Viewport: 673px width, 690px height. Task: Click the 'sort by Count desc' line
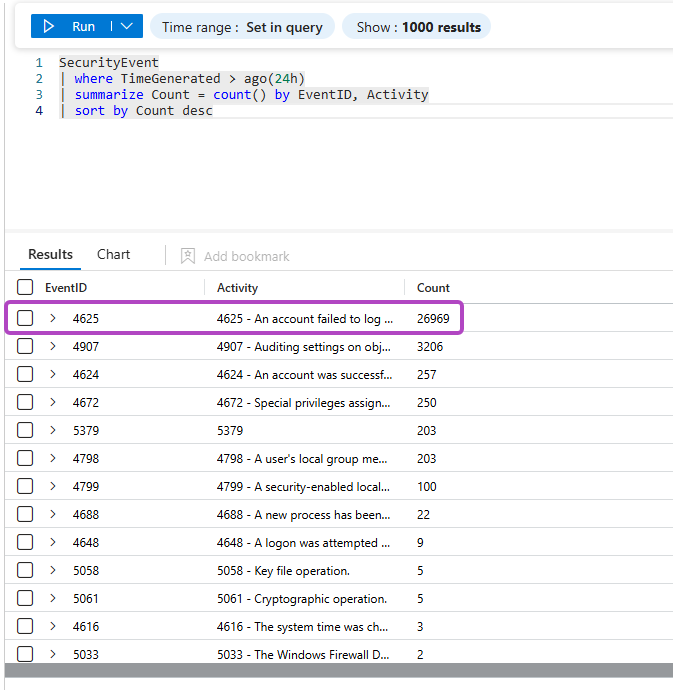[x=136, y=110]
